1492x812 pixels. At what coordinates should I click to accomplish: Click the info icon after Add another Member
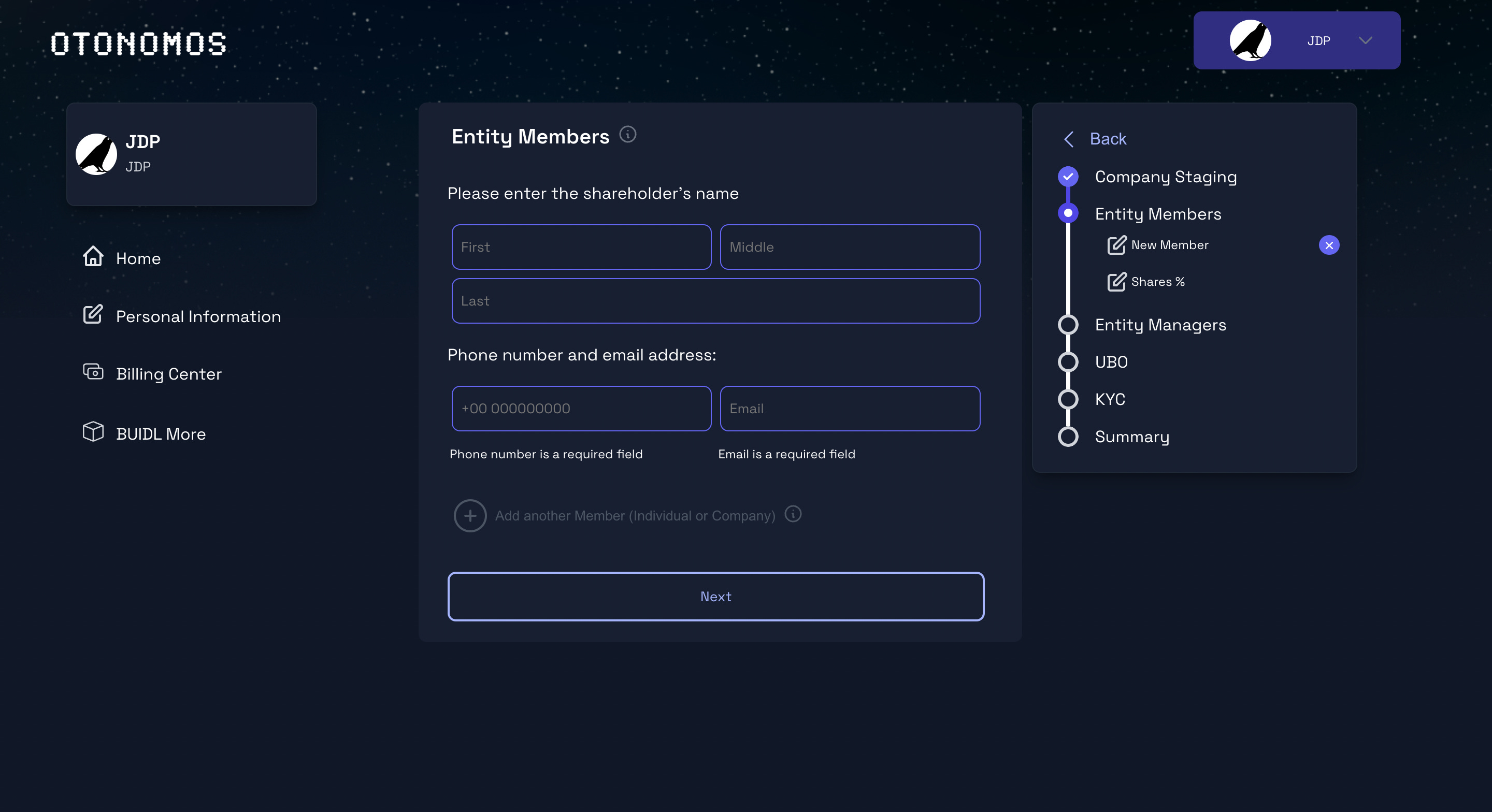coord(793,514)
